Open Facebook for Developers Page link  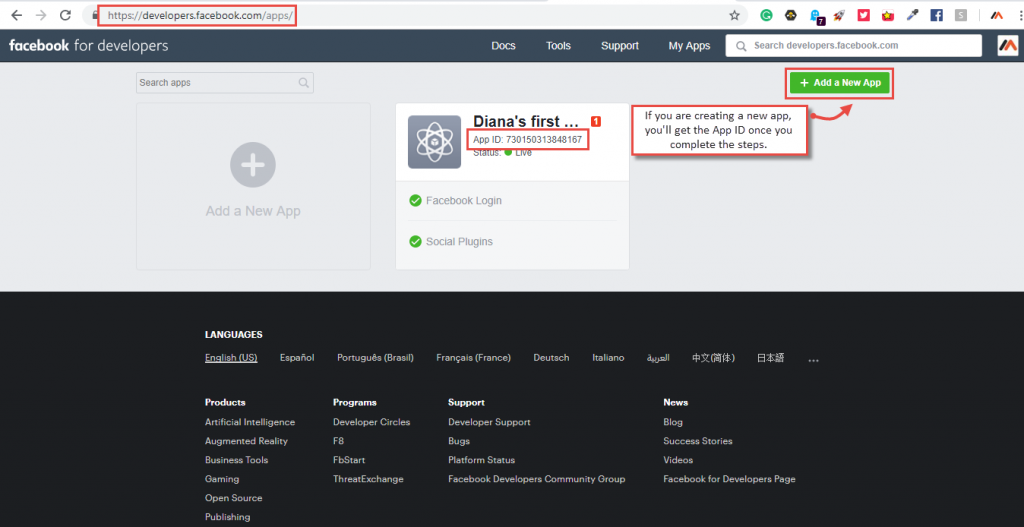[729, 479]
